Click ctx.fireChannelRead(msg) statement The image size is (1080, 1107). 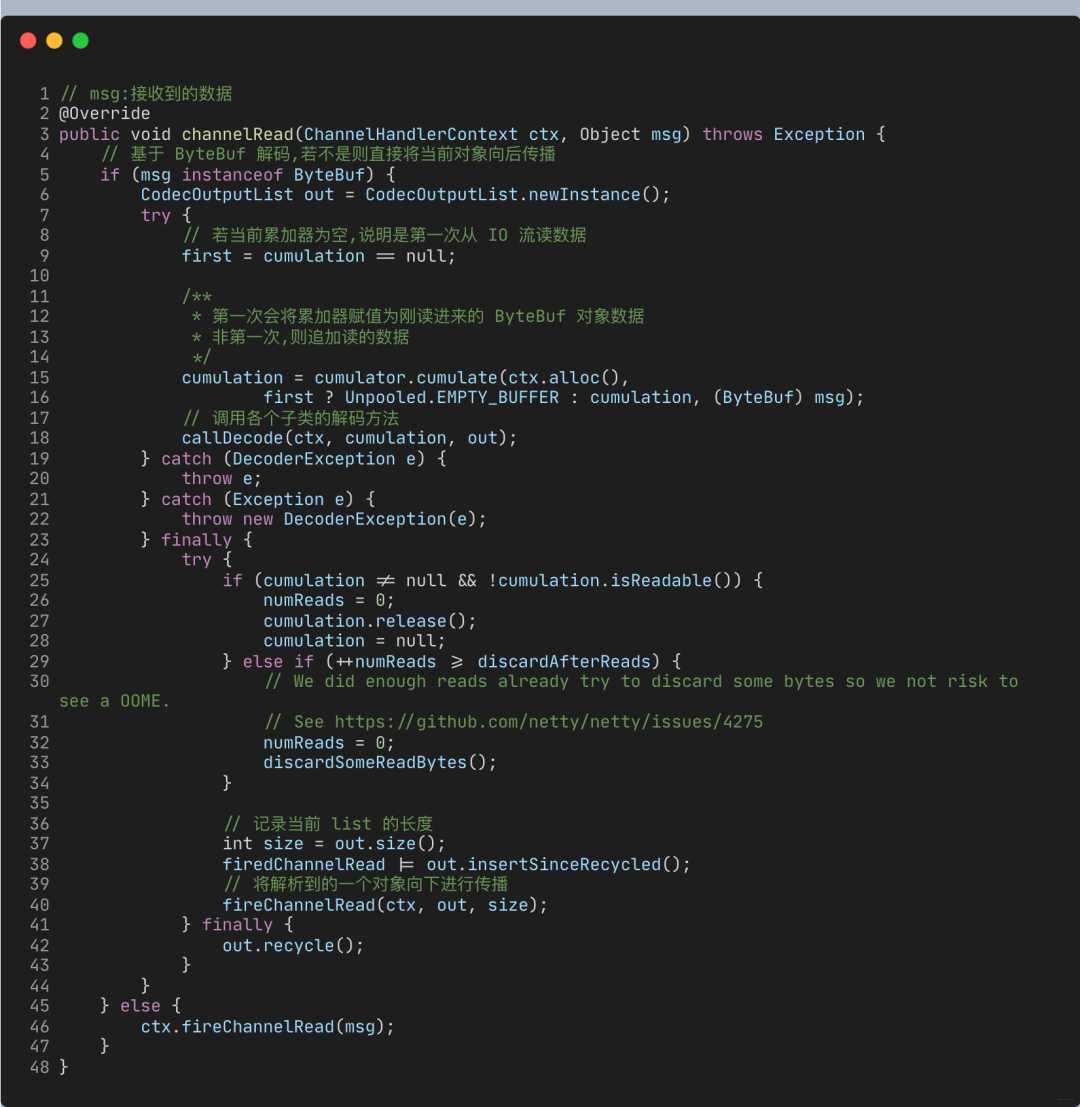(x=268, y=1027)
